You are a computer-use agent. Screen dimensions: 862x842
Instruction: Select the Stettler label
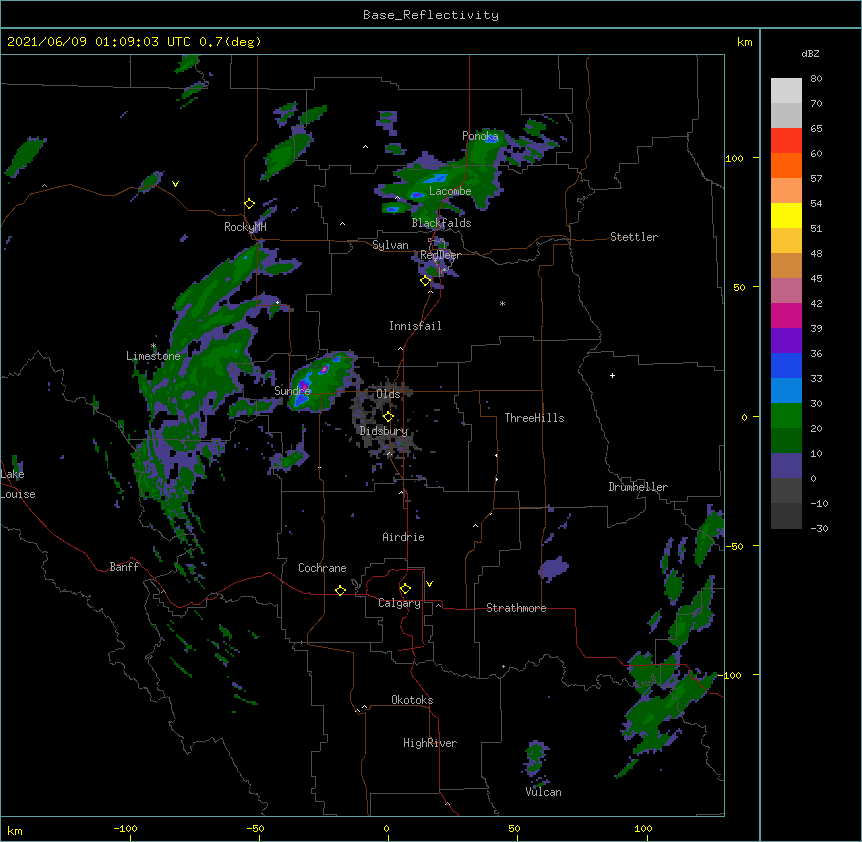click(634, 237)
